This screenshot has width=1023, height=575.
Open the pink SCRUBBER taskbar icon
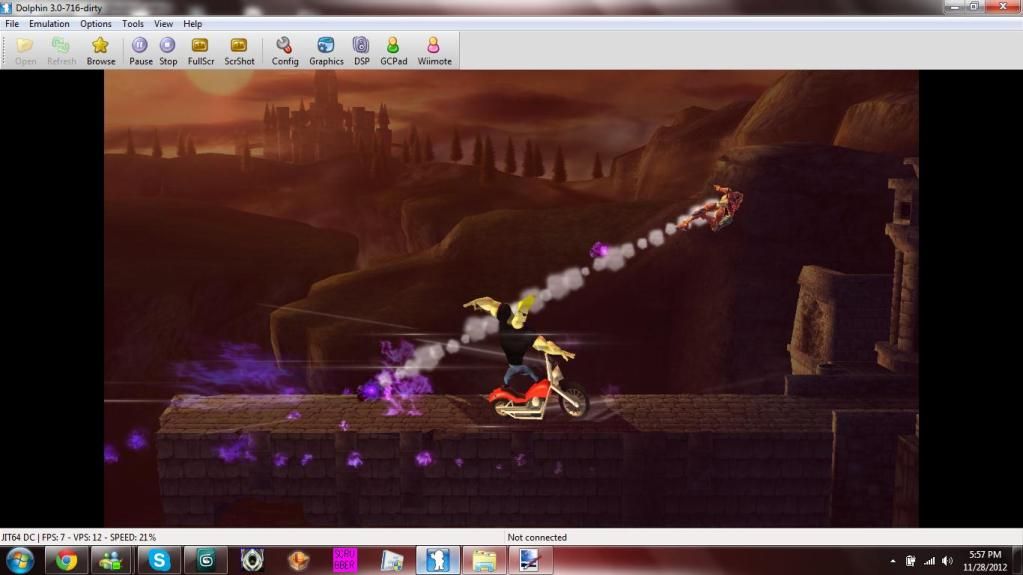pos(345,561)
